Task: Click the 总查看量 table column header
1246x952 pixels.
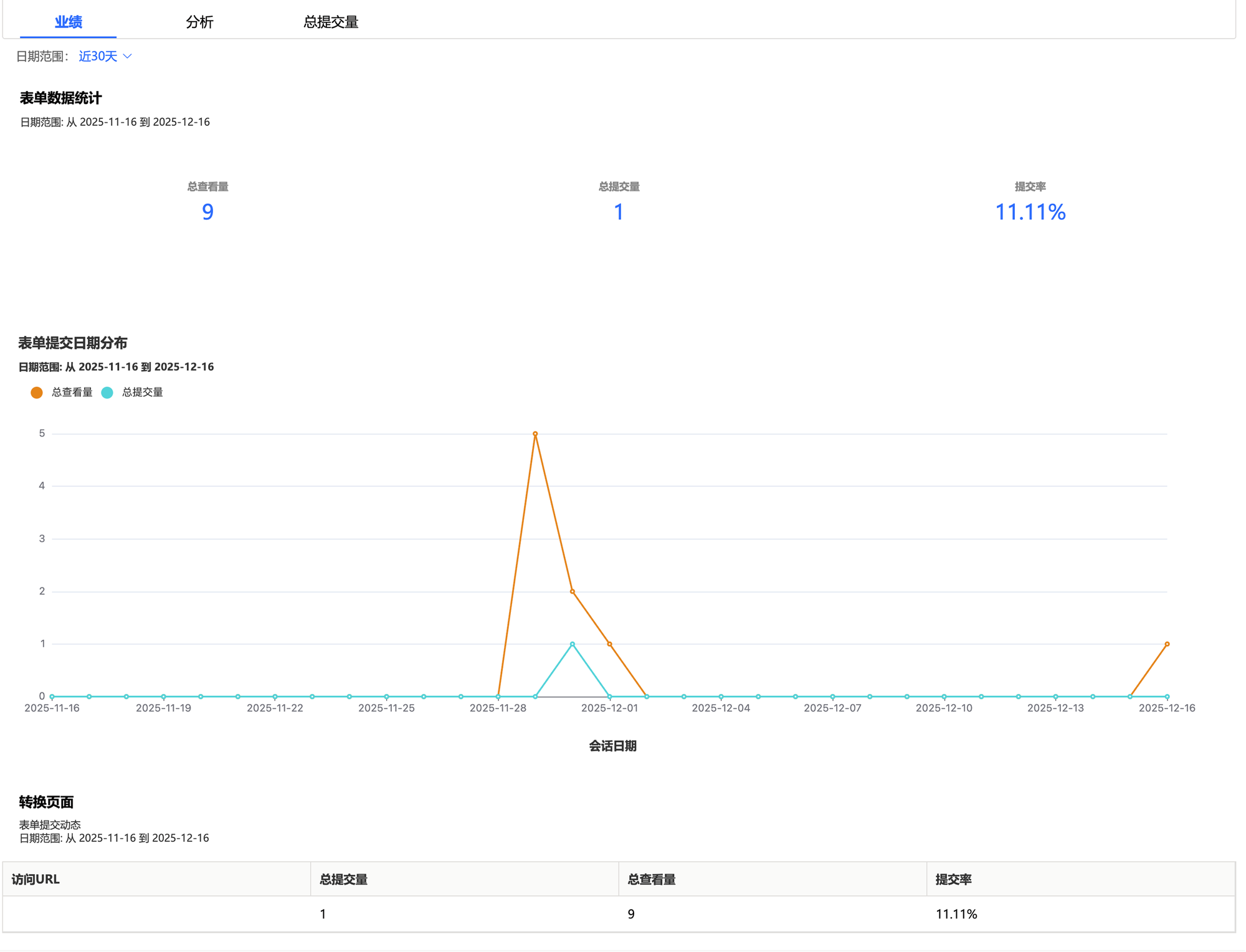Action: coord(651,879)
